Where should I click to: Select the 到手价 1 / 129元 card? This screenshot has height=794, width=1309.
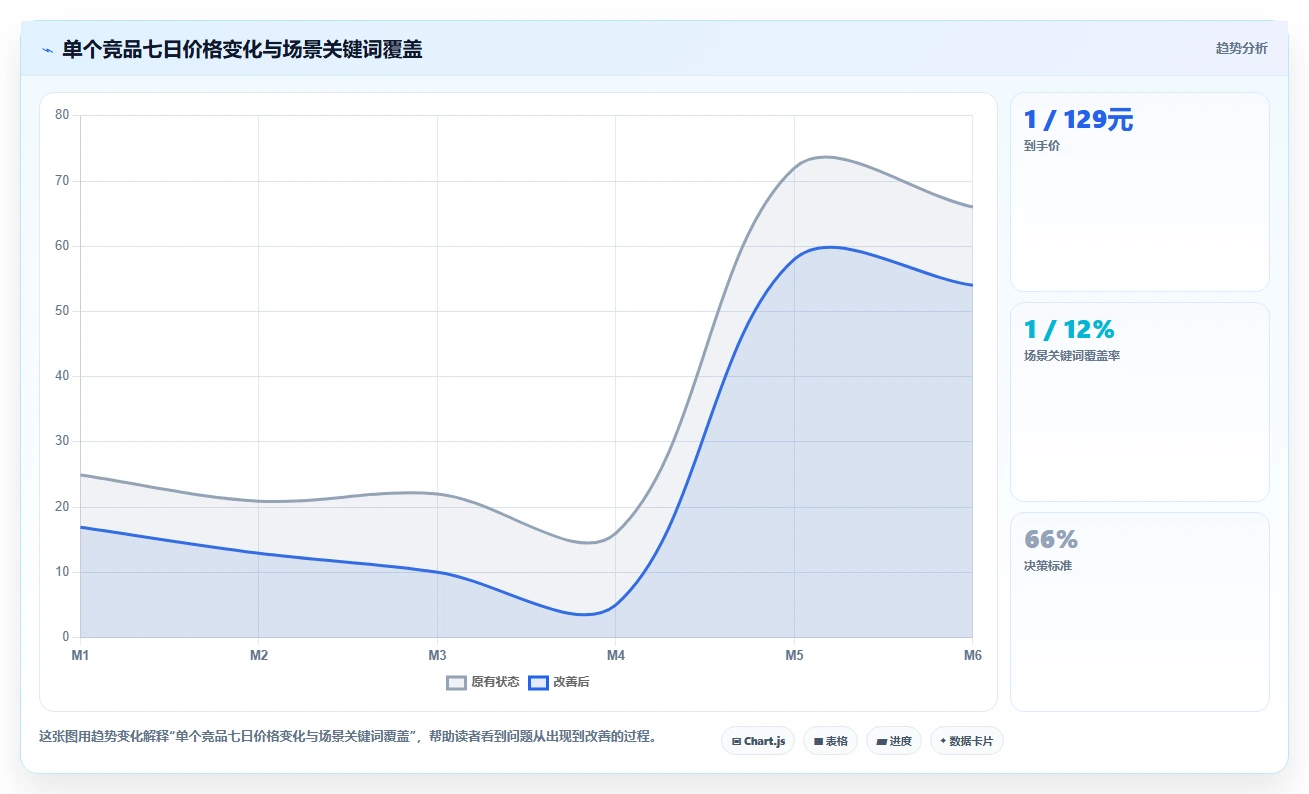click(x=1139, y=192)
